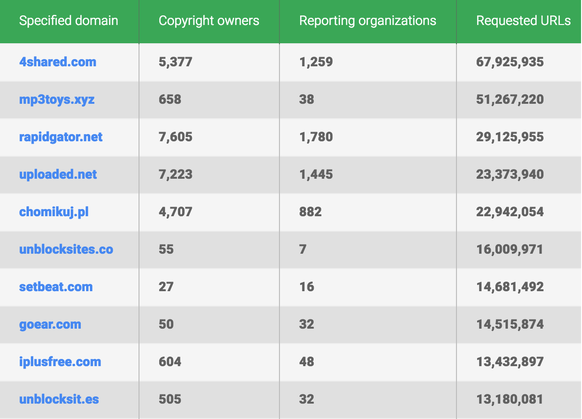Image resolution: width=582 pixels, height=419 pixels.
Task: Select the 67,925,935 requested URLs value
Action: click(x=510, y=62)
